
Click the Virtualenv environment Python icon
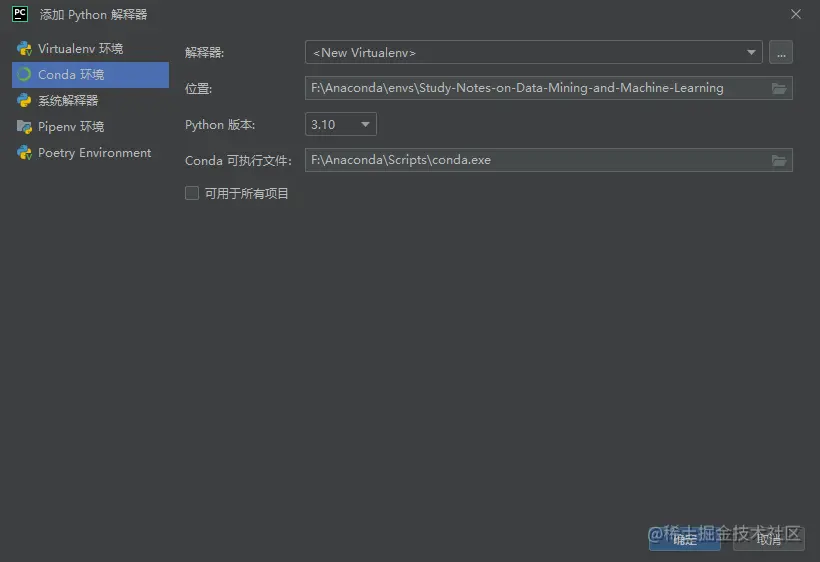coord(24,49)
